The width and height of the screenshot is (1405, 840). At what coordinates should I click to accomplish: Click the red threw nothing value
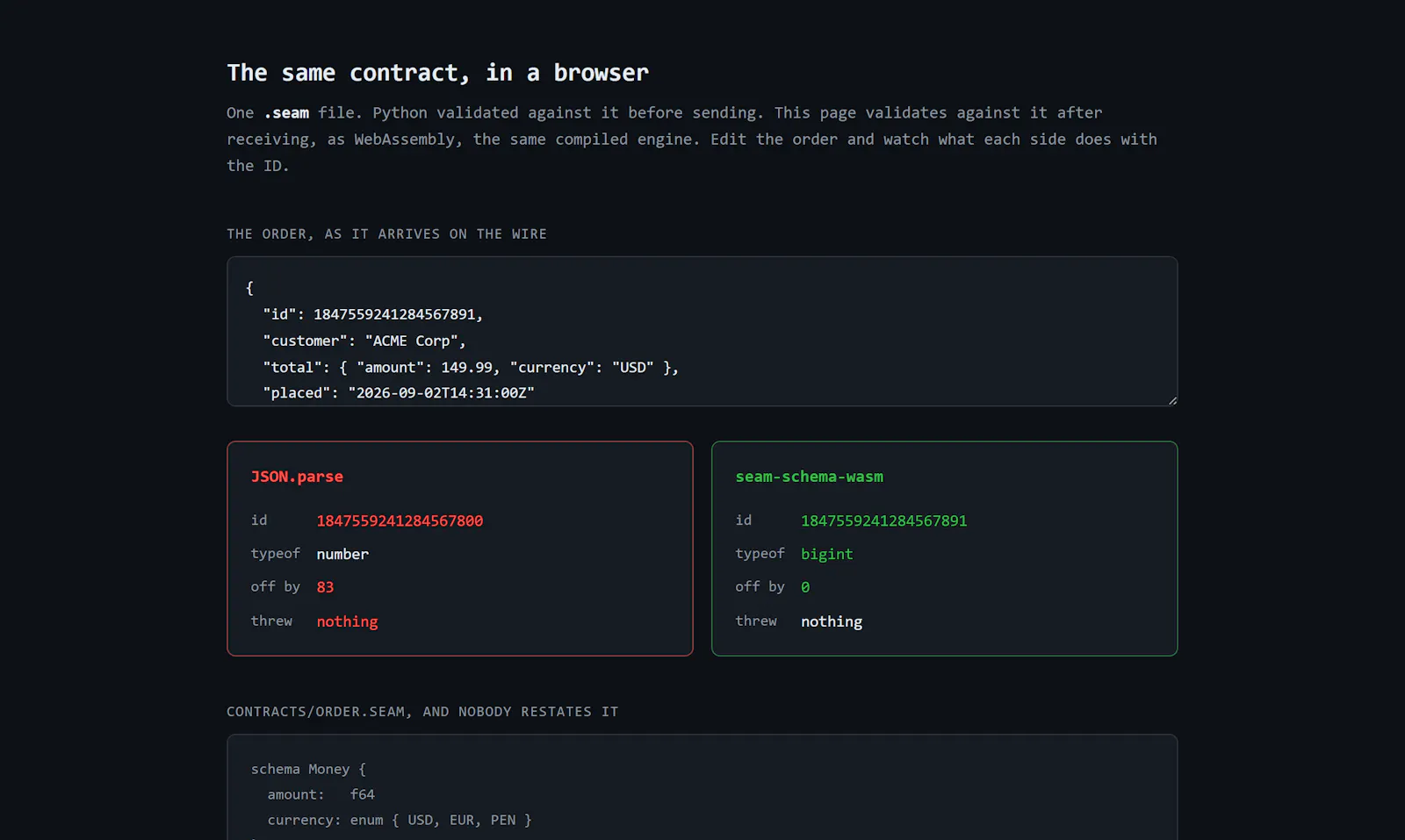(347, 621)
